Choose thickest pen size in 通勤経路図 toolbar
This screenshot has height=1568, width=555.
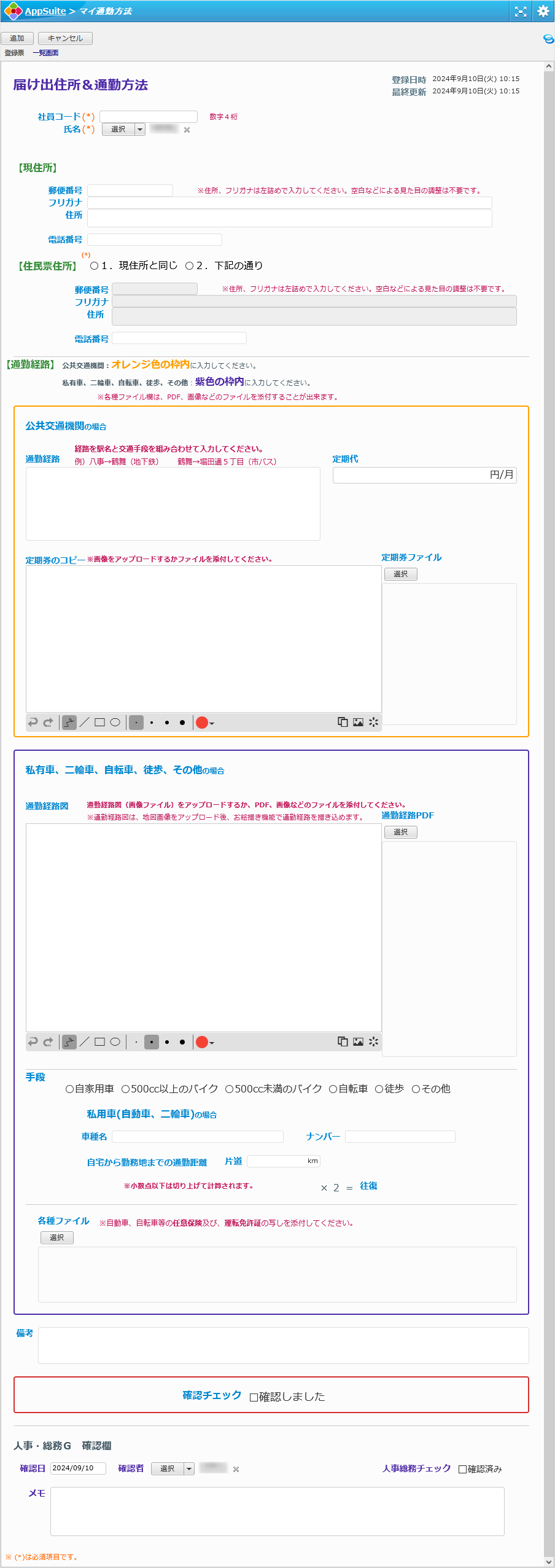point(182,1042)
